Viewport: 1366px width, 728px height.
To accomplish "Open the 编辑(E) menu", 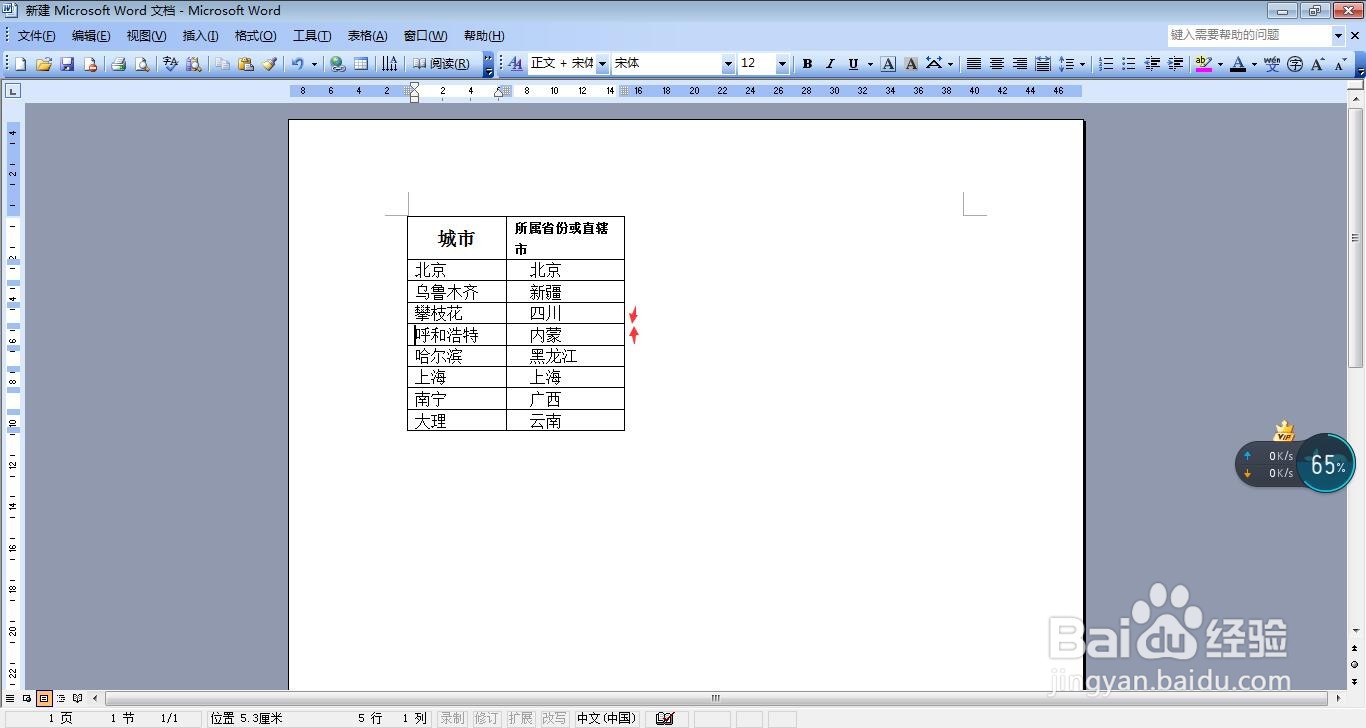I will [x=91, y=36].
